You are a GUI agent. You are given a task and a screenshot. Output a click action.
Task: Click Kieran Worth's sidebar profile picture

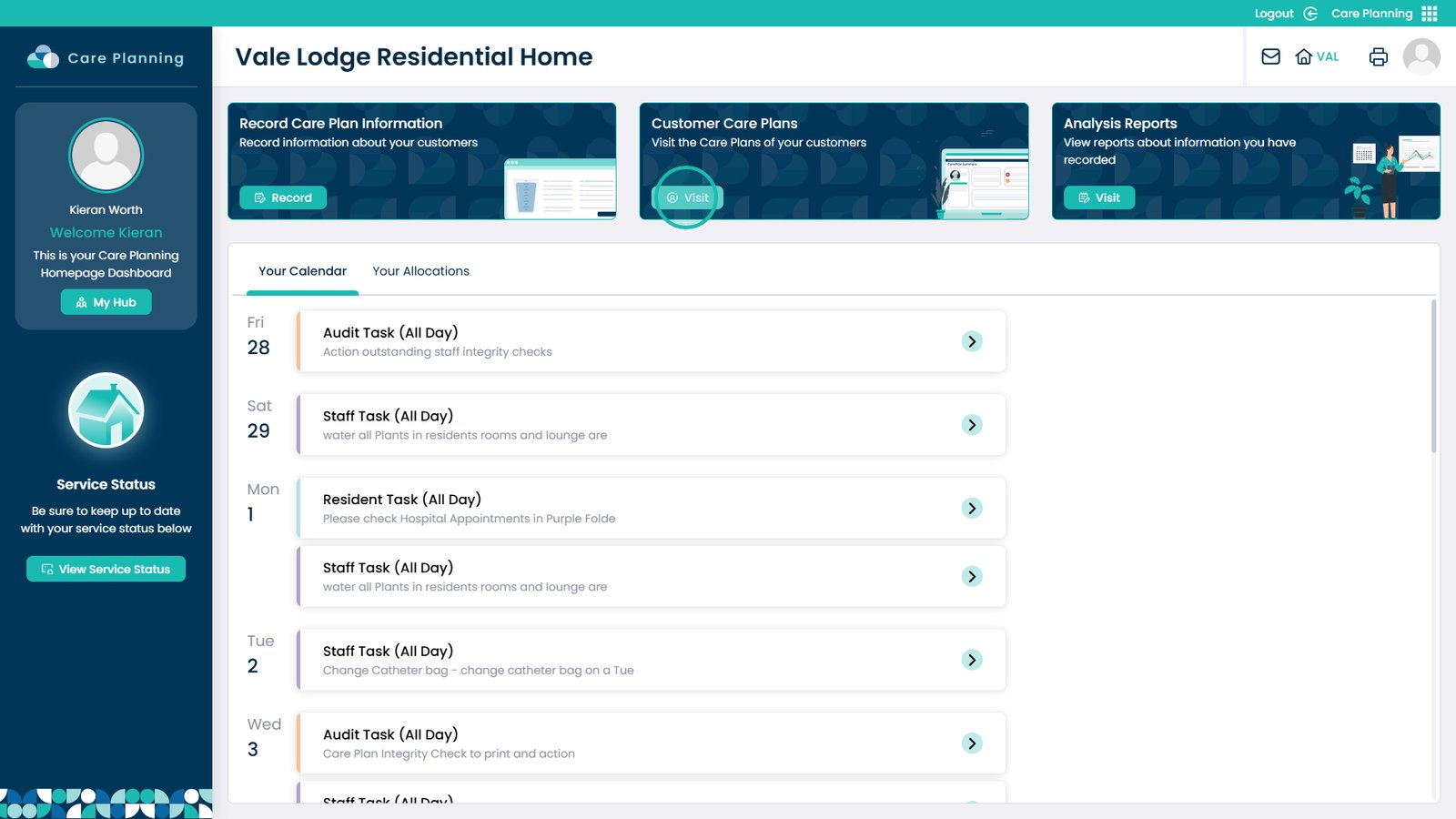point(106,156)
